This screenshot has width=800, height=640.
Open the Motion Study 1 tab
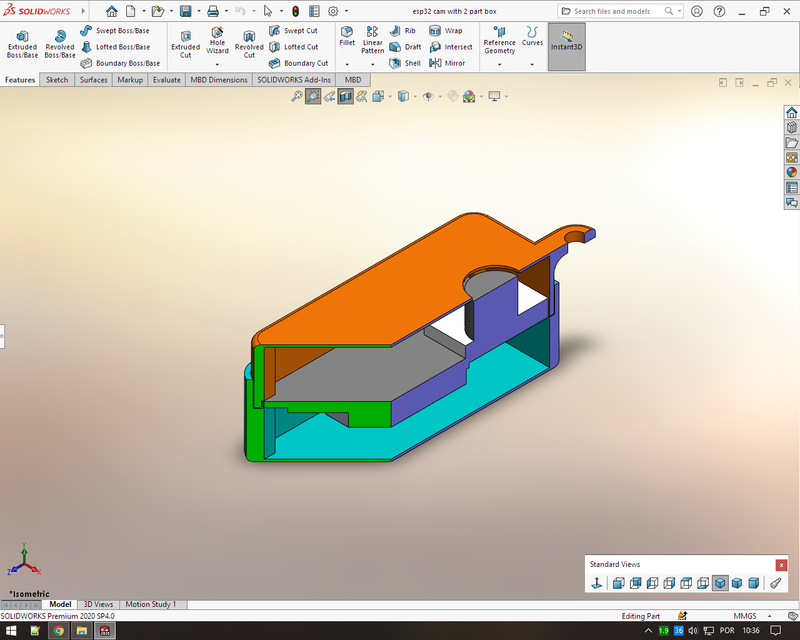[x=152, y=604]
